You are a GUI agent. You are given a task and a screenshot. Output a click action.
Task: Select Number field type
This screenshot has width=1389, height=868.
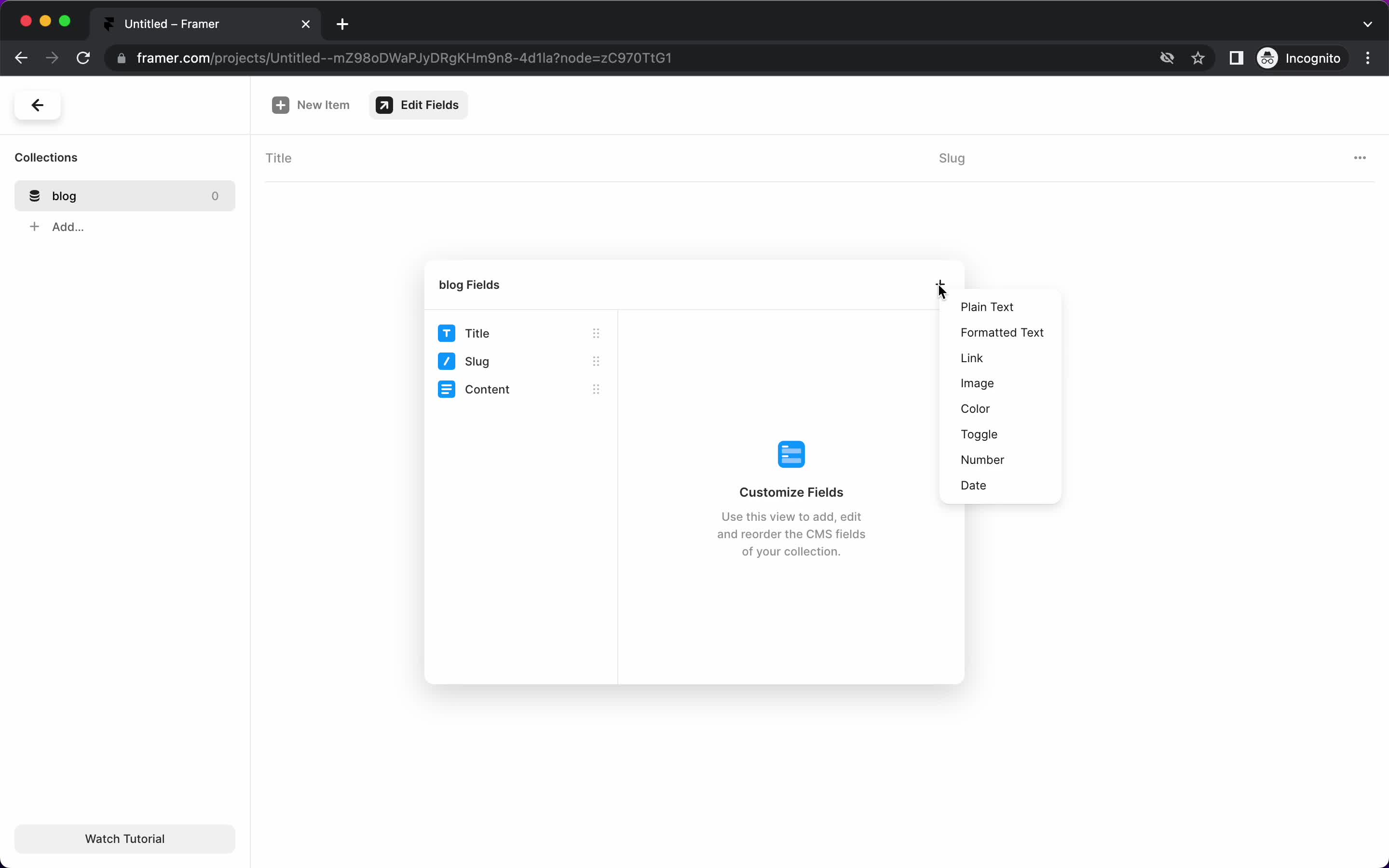(x=982, y=459)
